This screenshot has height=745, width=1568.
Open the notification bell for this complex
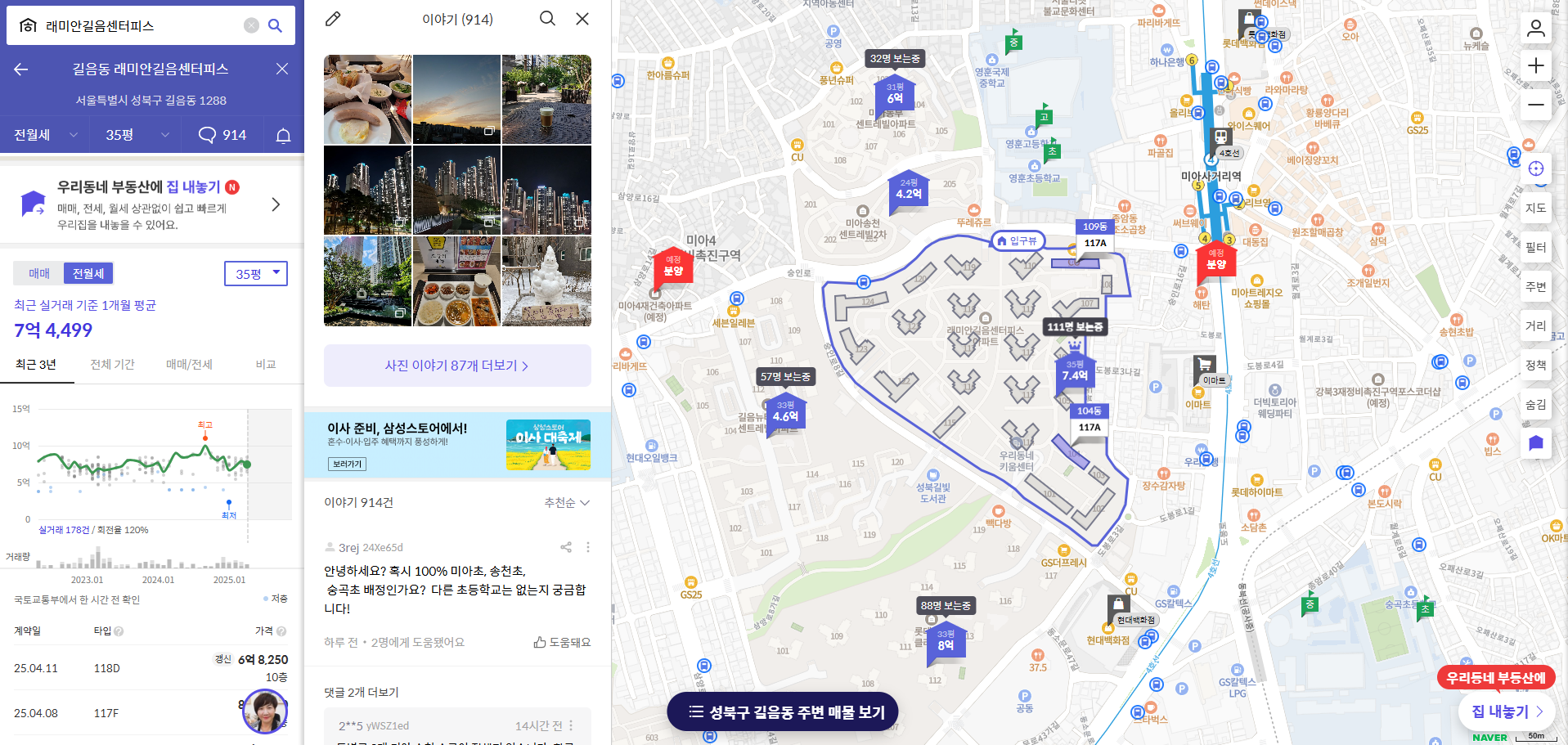(x=283, y=135)
